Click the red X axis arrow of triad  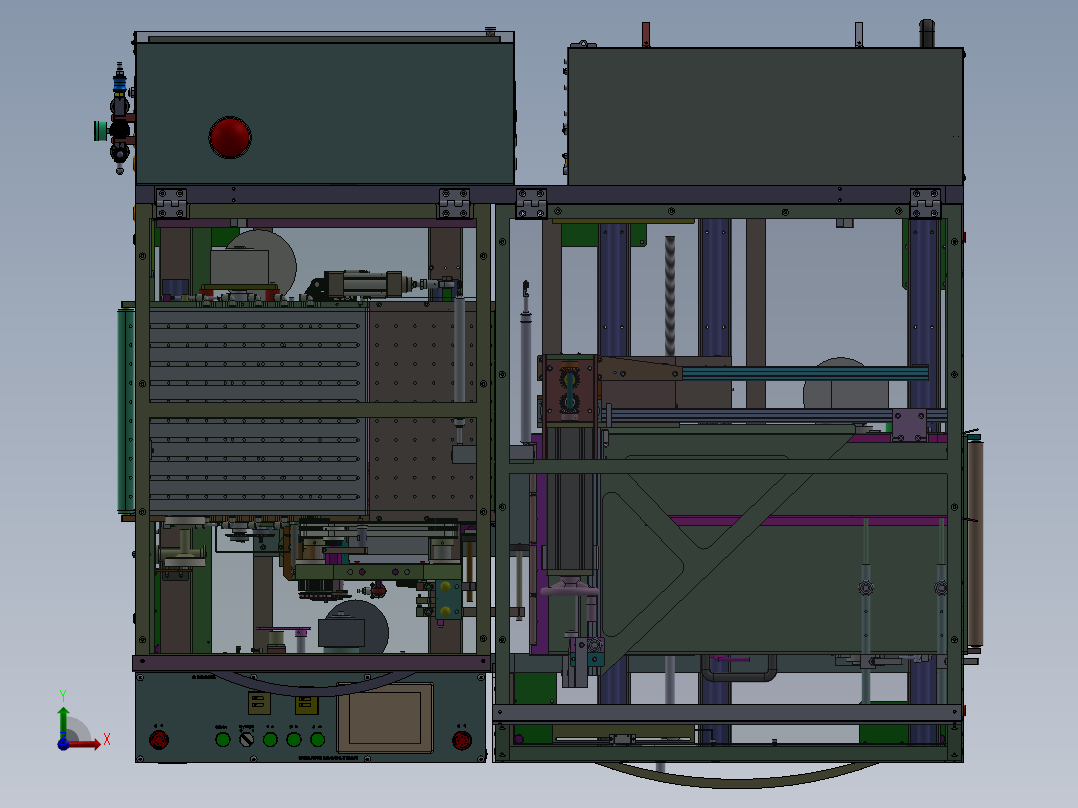84,743
